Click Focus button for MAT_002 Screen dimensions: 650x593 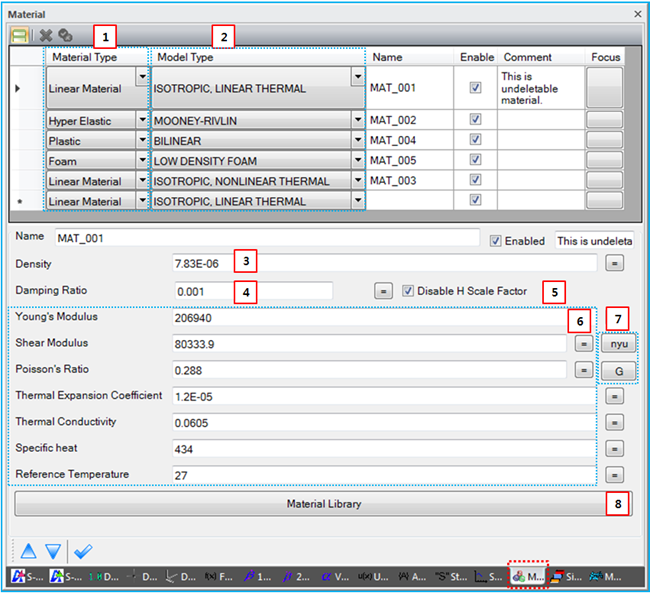pyautogui.click(x=605, y=120)
